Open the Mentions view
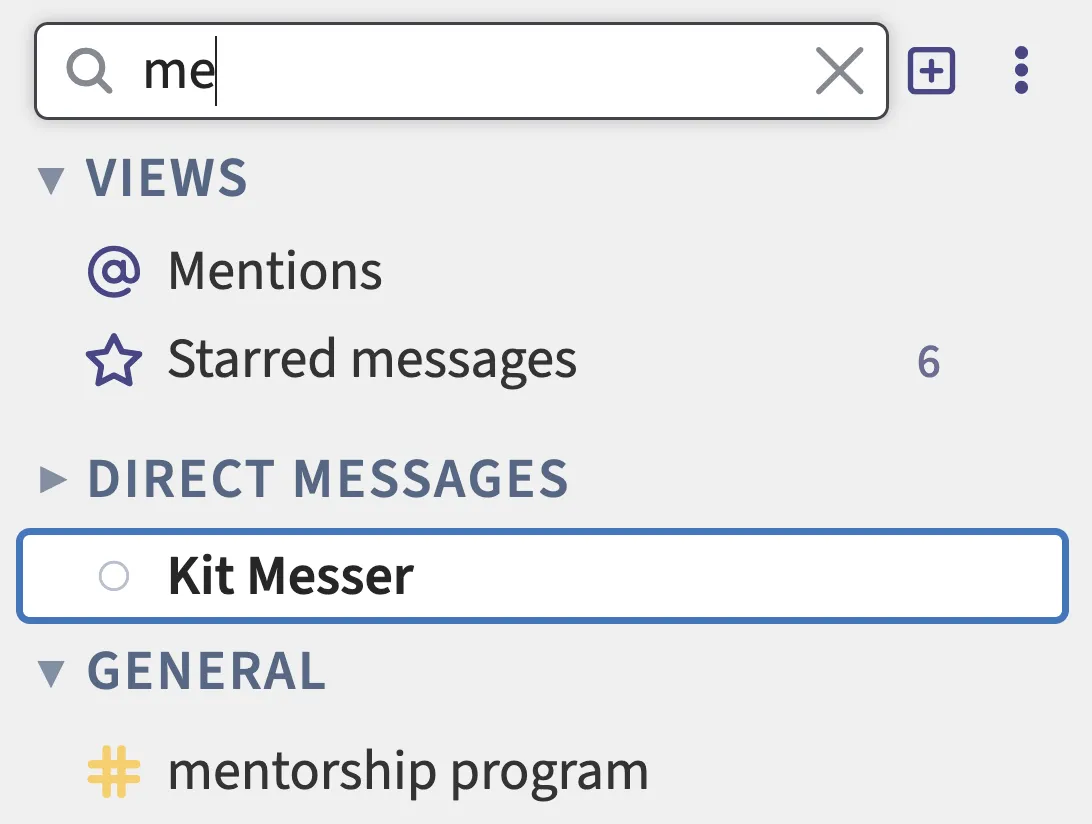Image resolution: width=1092 pixels, height=824 pixels. (x=275, y=271)
